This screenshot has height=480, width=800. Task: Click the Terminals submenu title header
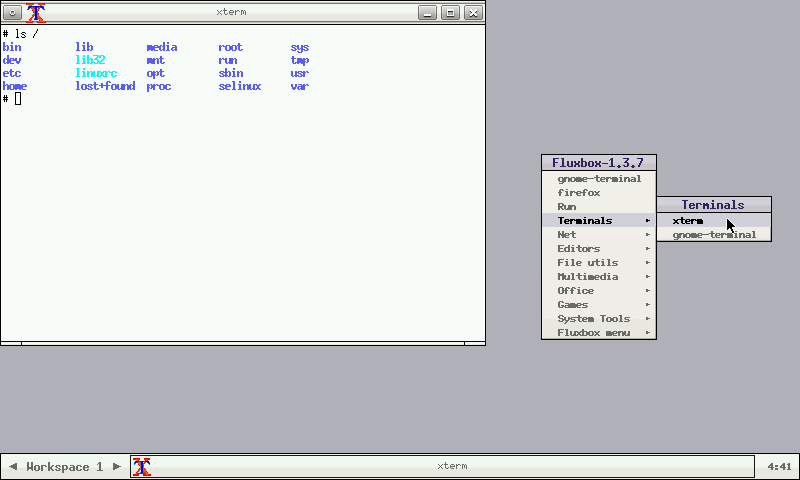coord(714,205)
